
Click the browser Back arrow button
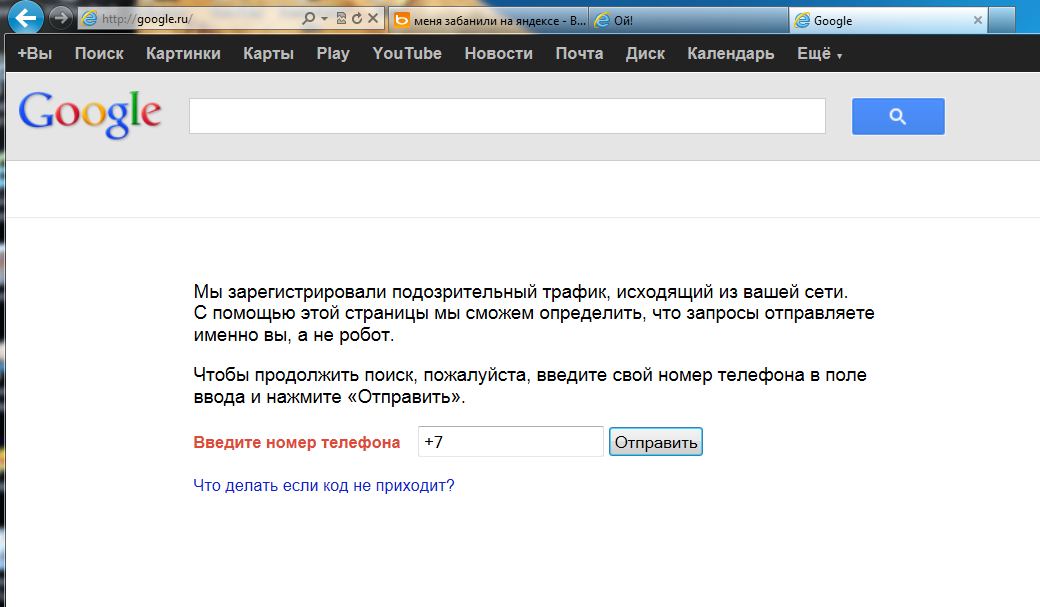[25, 17]
